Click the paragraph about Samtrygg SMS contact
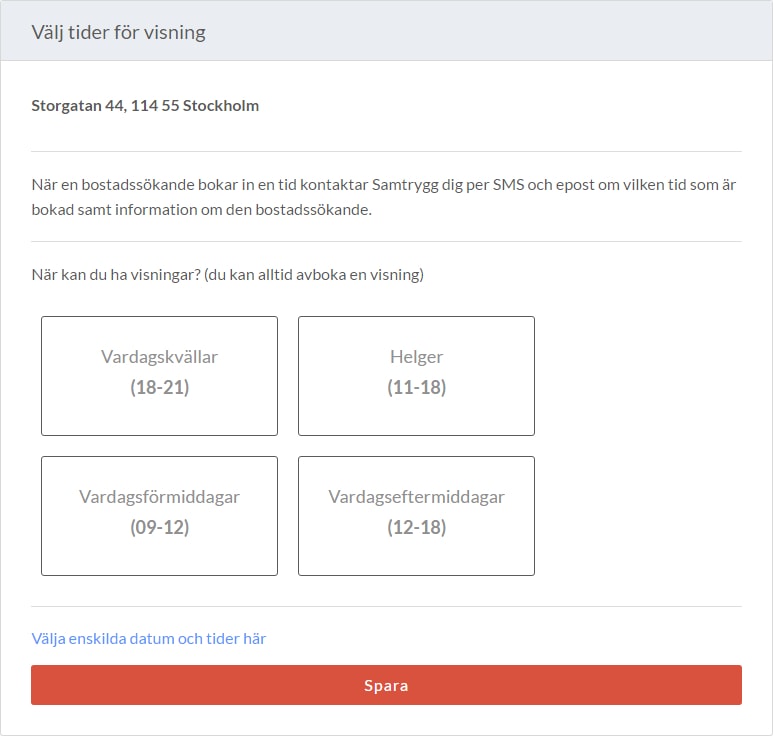 tap(384, 197)
